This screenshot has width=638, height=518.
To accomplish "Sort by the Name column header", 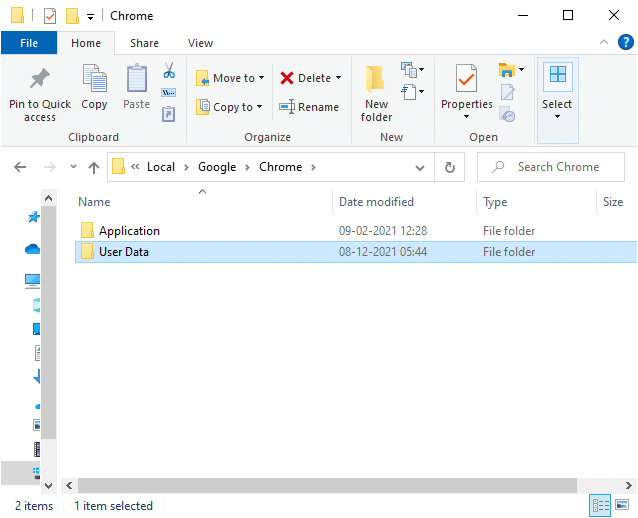I will click(203, 202).
